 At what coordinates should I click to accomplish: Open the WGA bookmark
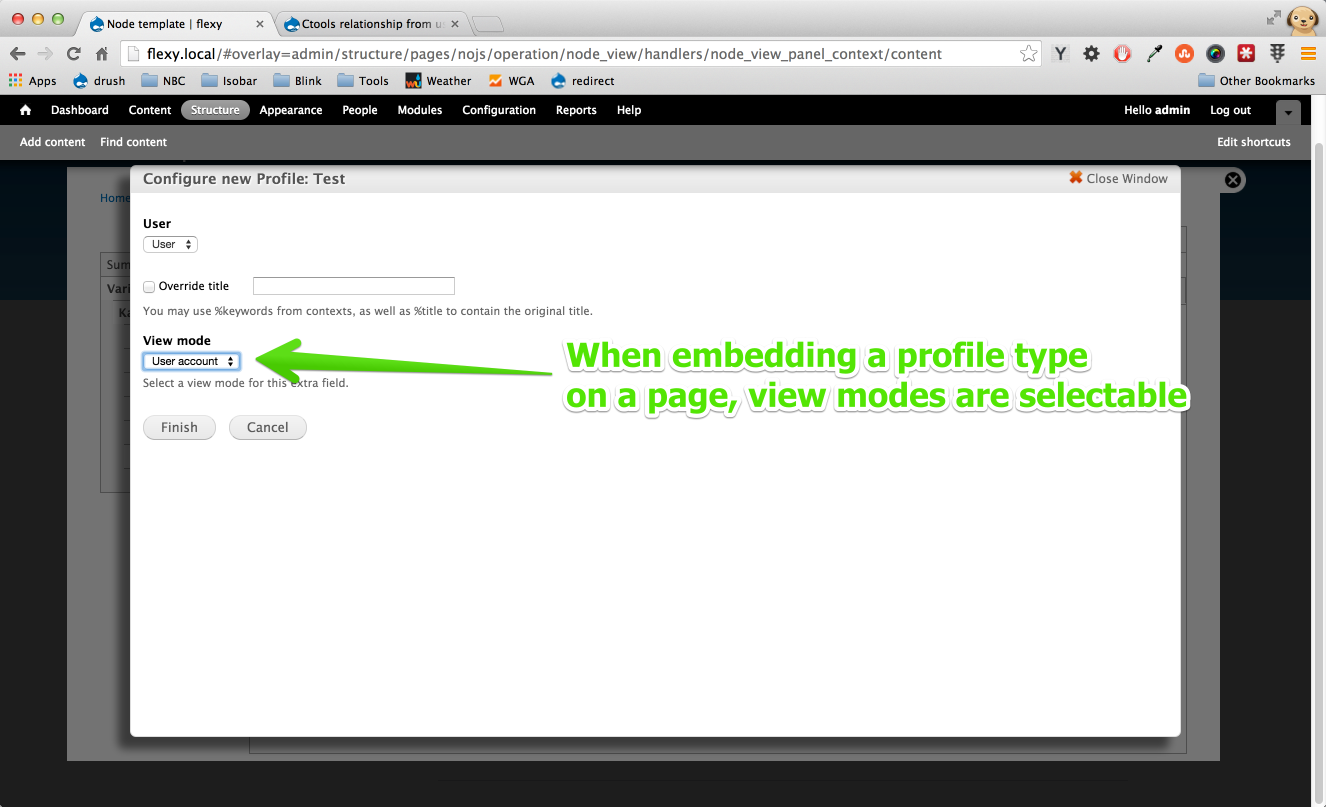point(511,81)
